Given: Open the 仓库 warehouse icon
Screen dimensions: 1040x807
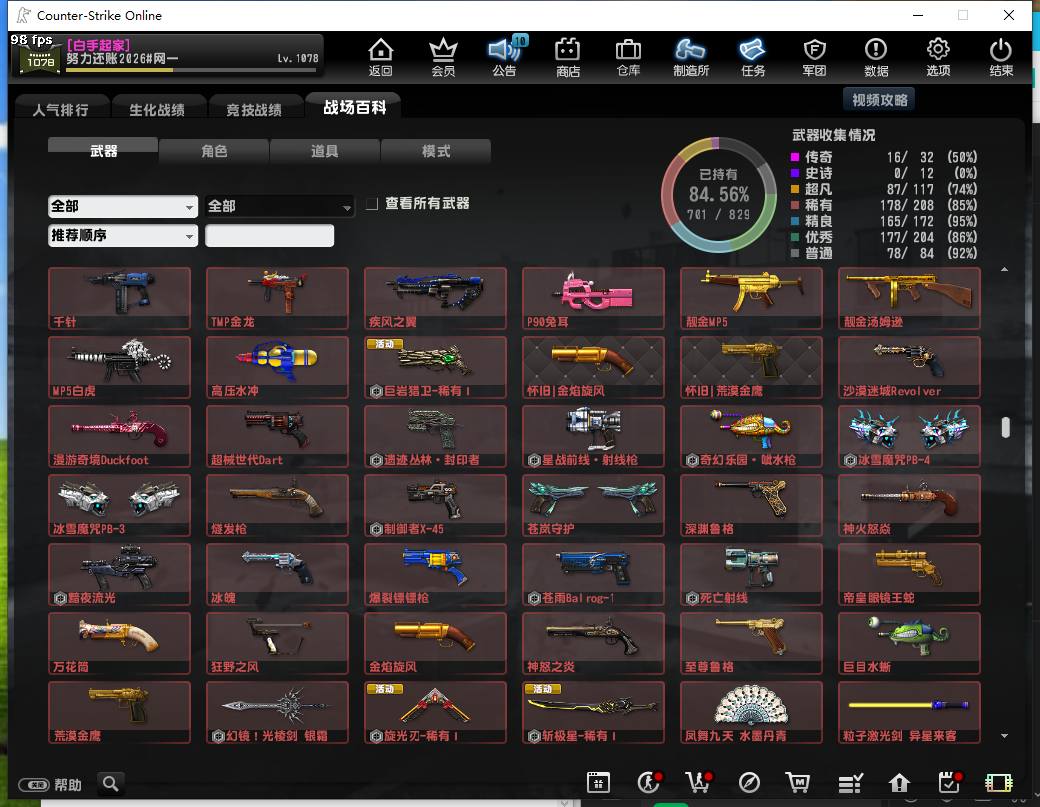Looking at the screenshot, I should pyautogui.click(x=628, y=56).
